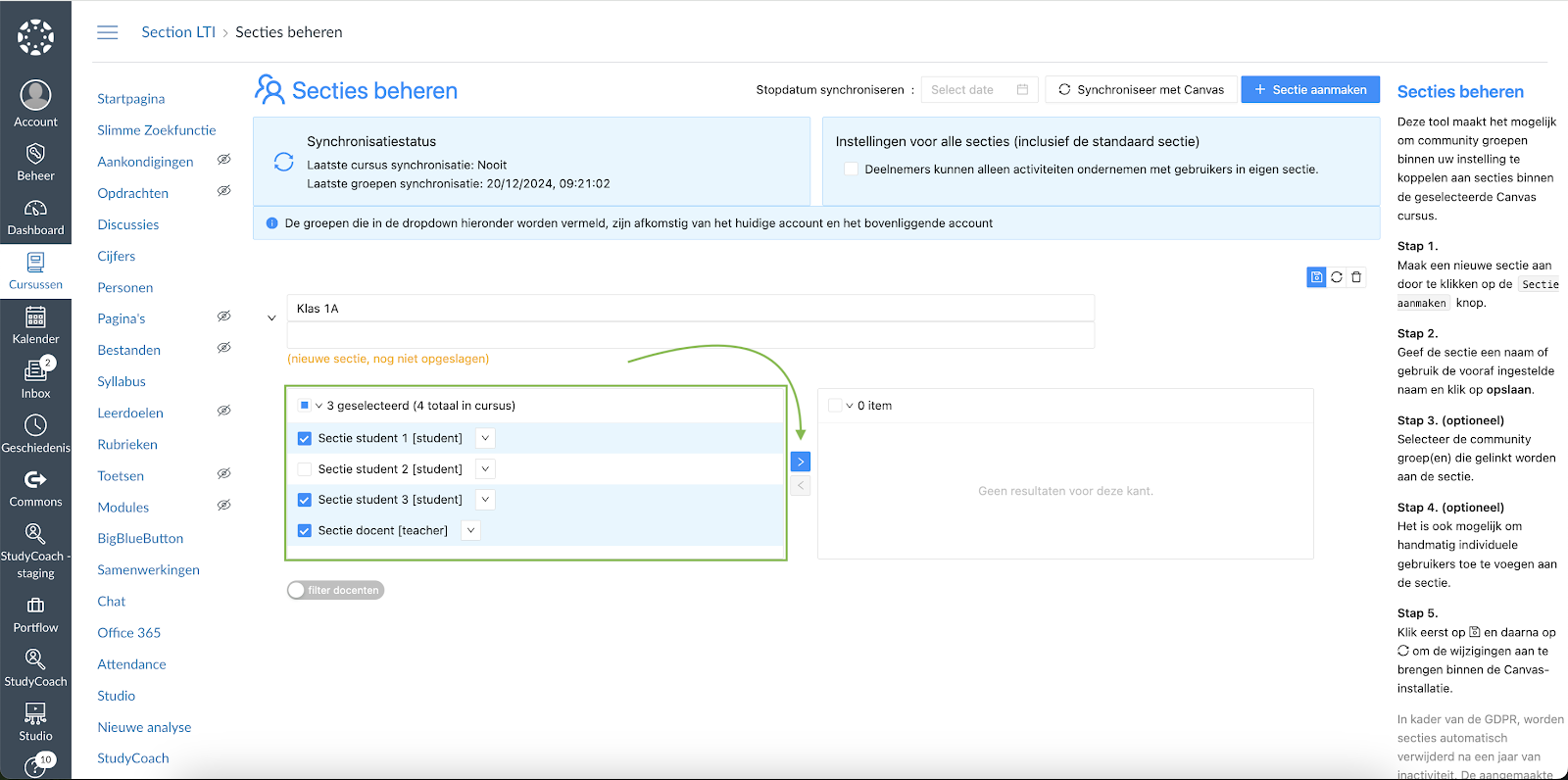
Task: Open Nieuwe analyse course link
Action: (144, 727)
